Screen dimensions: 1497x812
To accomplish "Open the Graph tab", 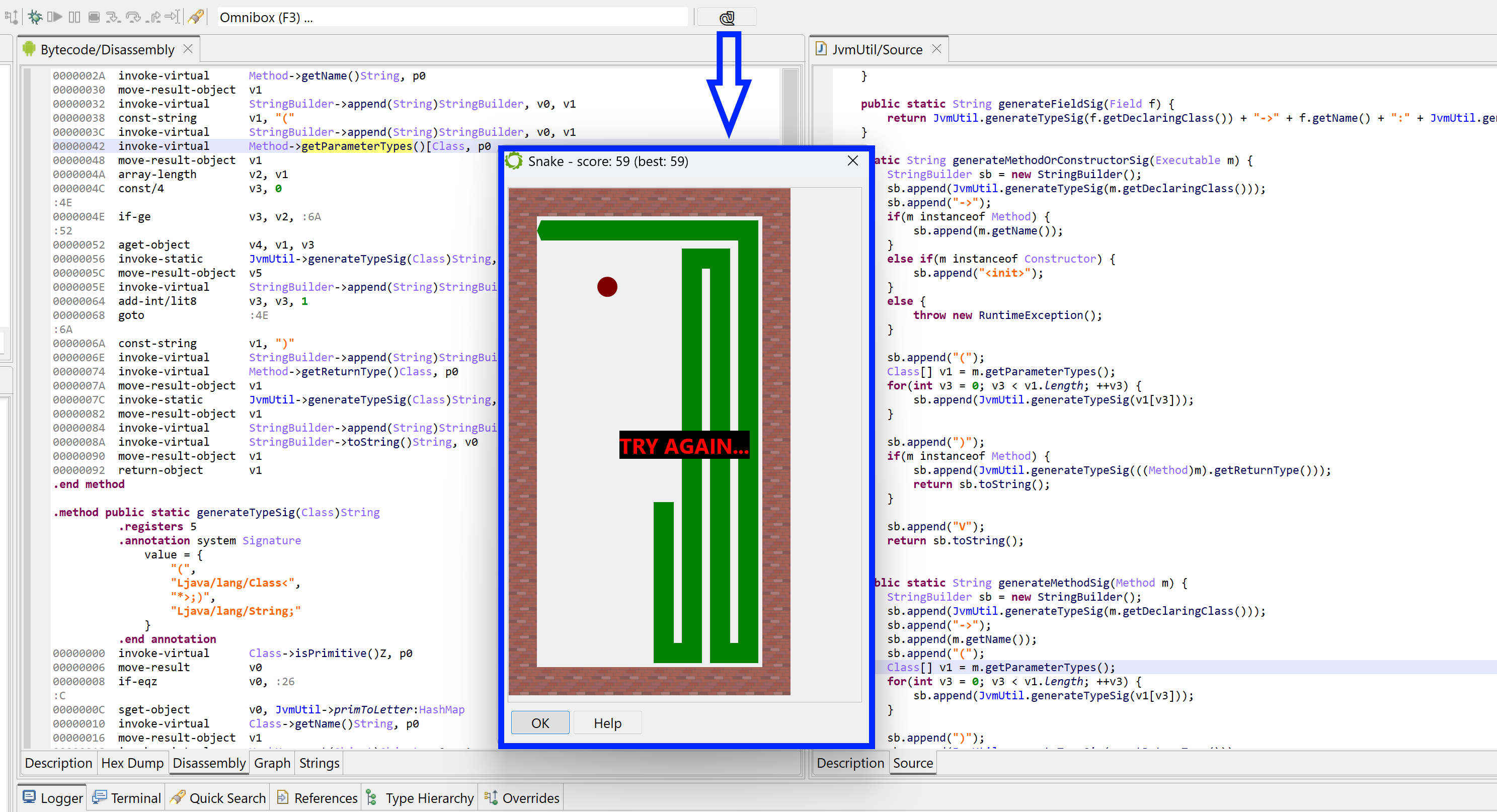I will pos(272,763).
